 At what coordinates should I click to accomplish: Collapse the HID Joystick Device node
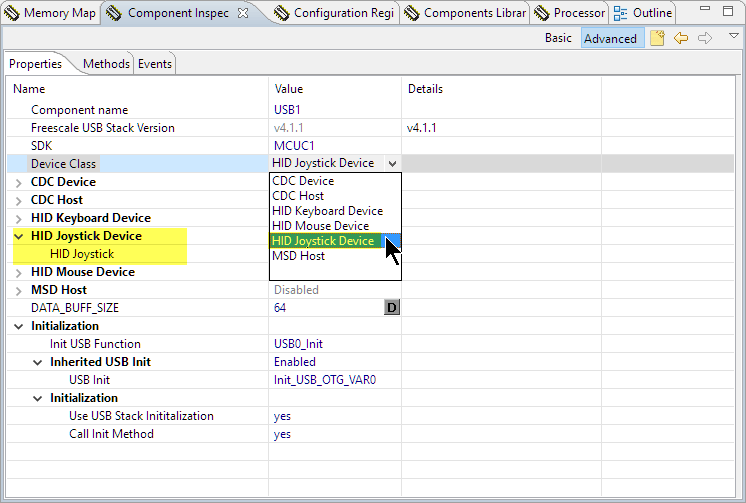20,236
